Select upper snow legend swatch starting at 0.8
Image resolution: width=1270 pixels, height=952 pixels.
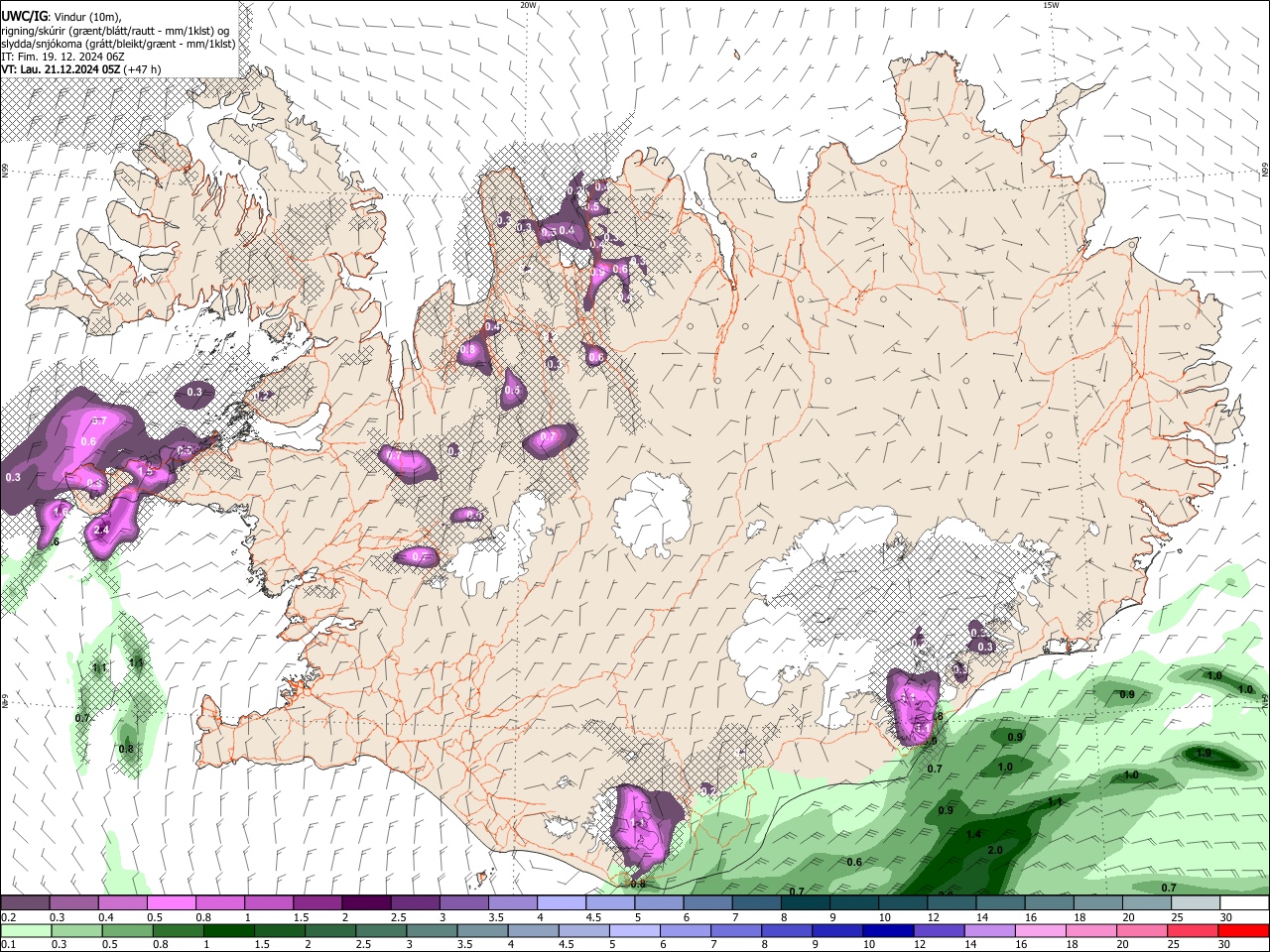click(219, 903)
